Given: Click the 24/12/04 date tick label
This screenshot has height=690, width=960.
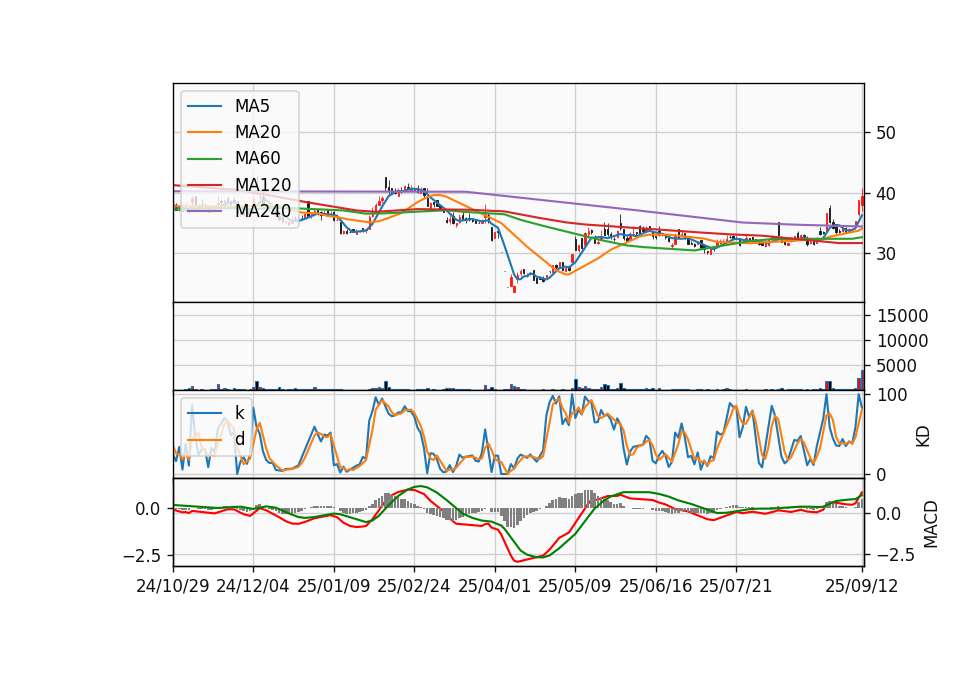Looking at the screenshot, I should click(253, 586).
